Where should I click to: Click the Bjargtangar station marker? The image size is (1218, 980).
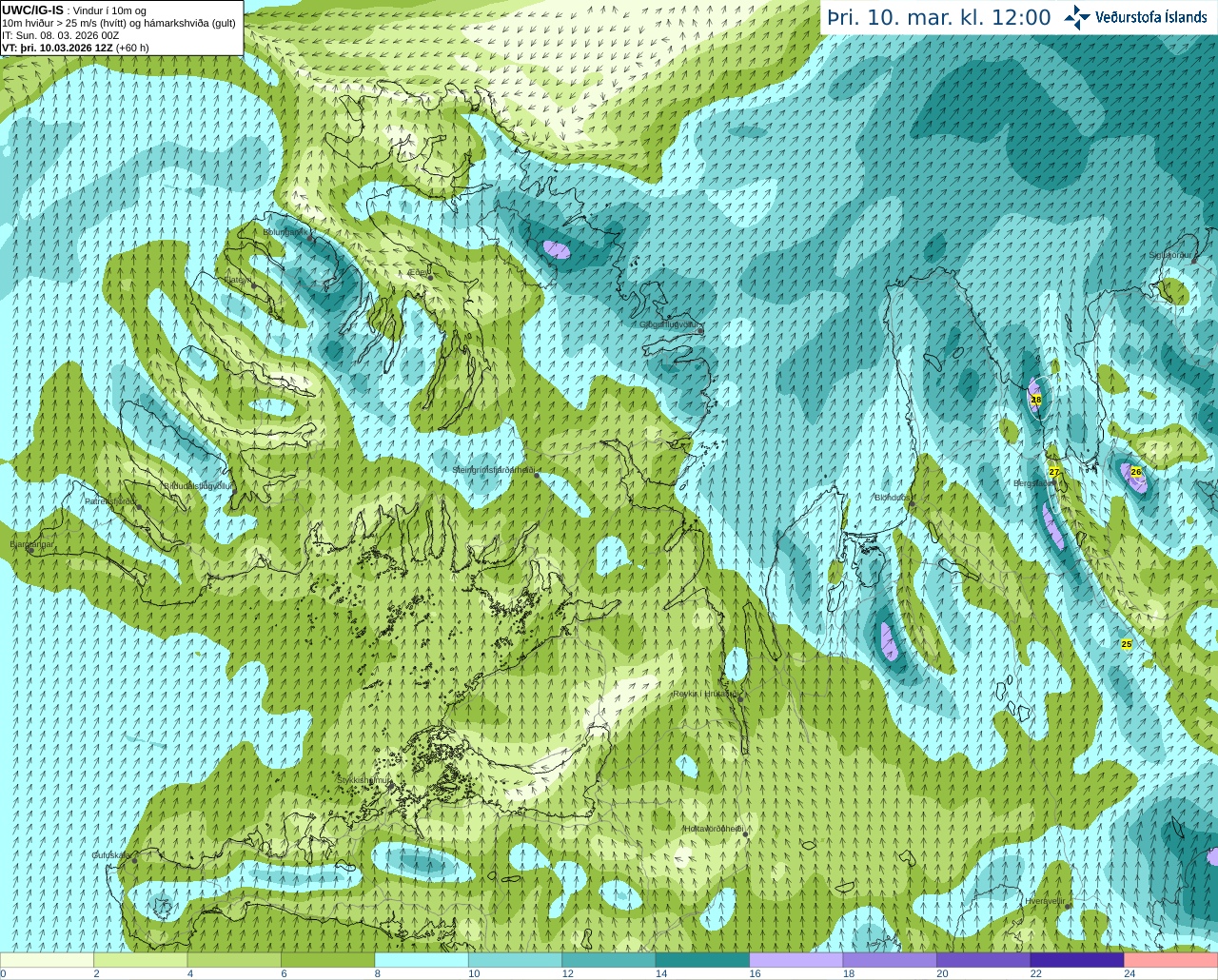[29, 550]
